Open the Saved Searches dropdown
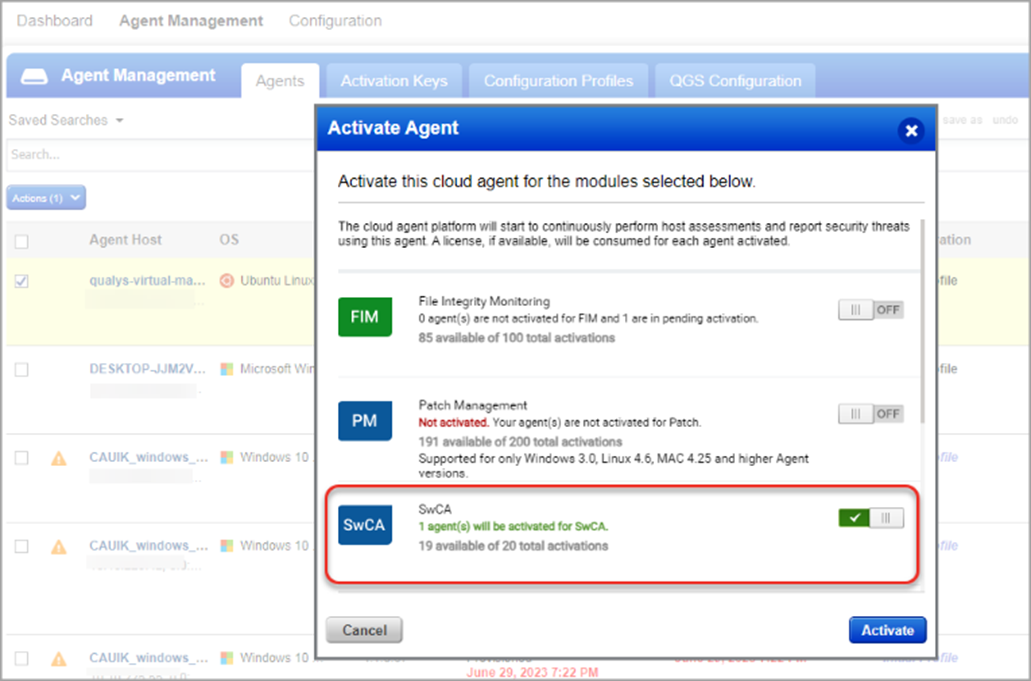The height and width of the screenshot is (681, 1031). [66, 120]
